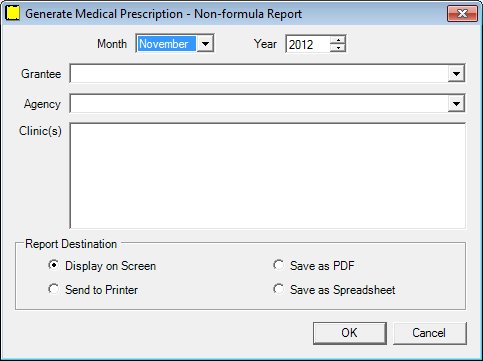Click inside the empty Agency combo field

pos(259,104)
